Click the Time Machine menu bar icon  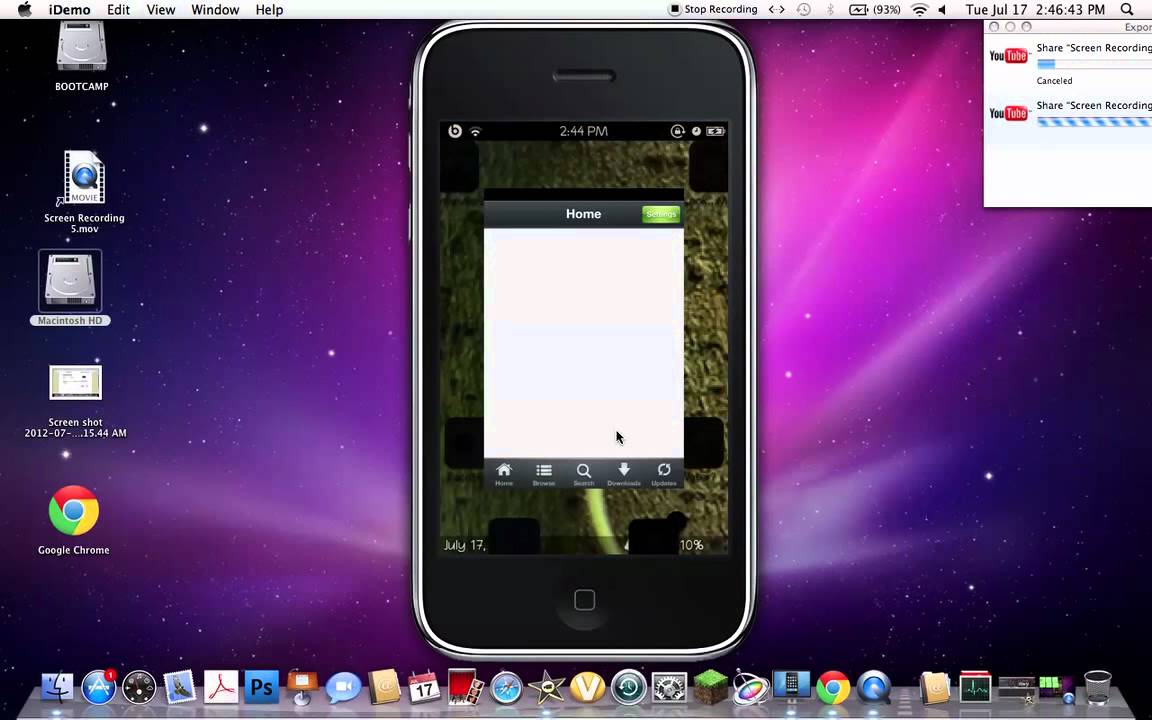[804, 10]
